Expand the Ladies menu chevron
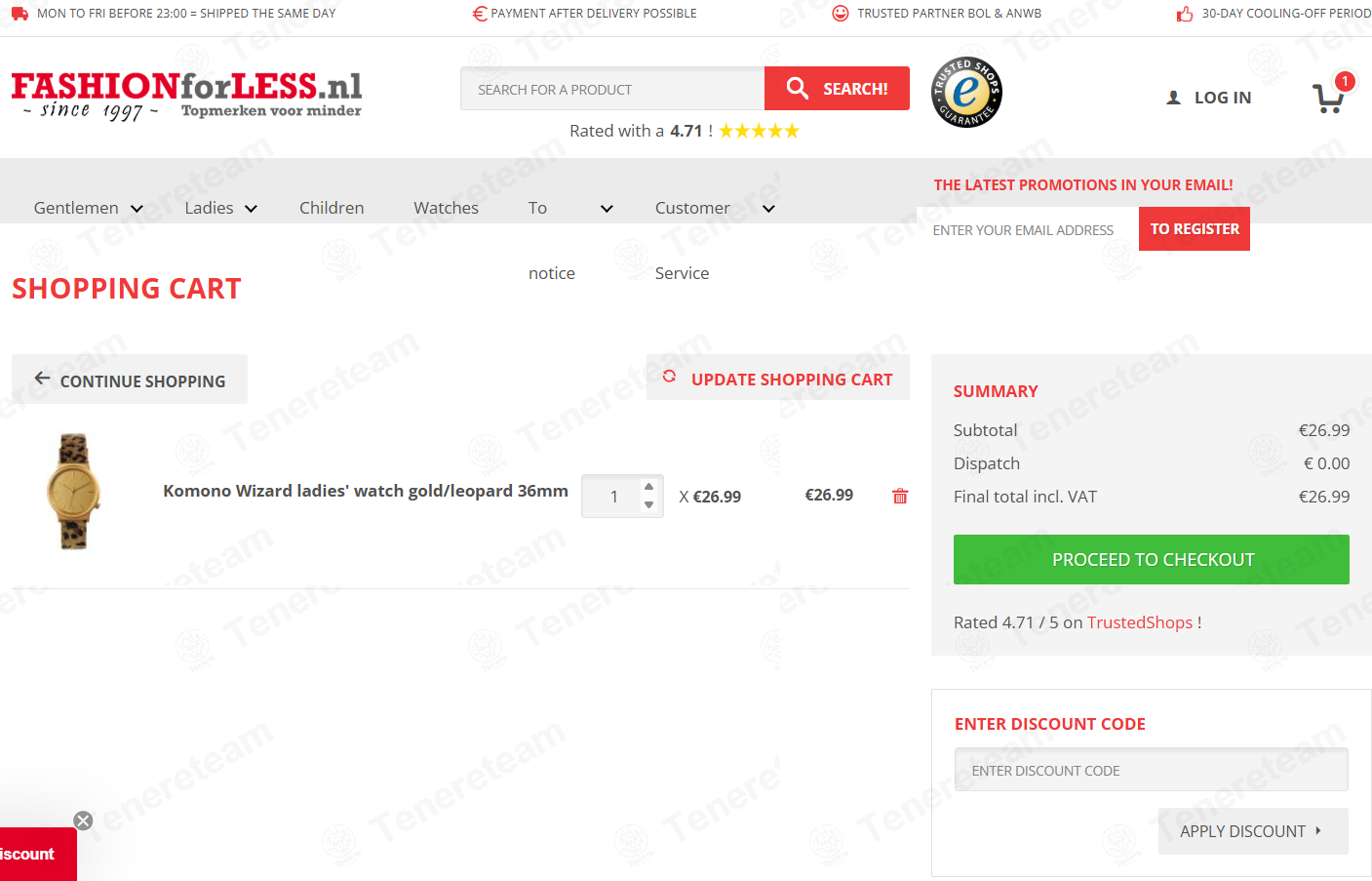 [x=251, y=209]
